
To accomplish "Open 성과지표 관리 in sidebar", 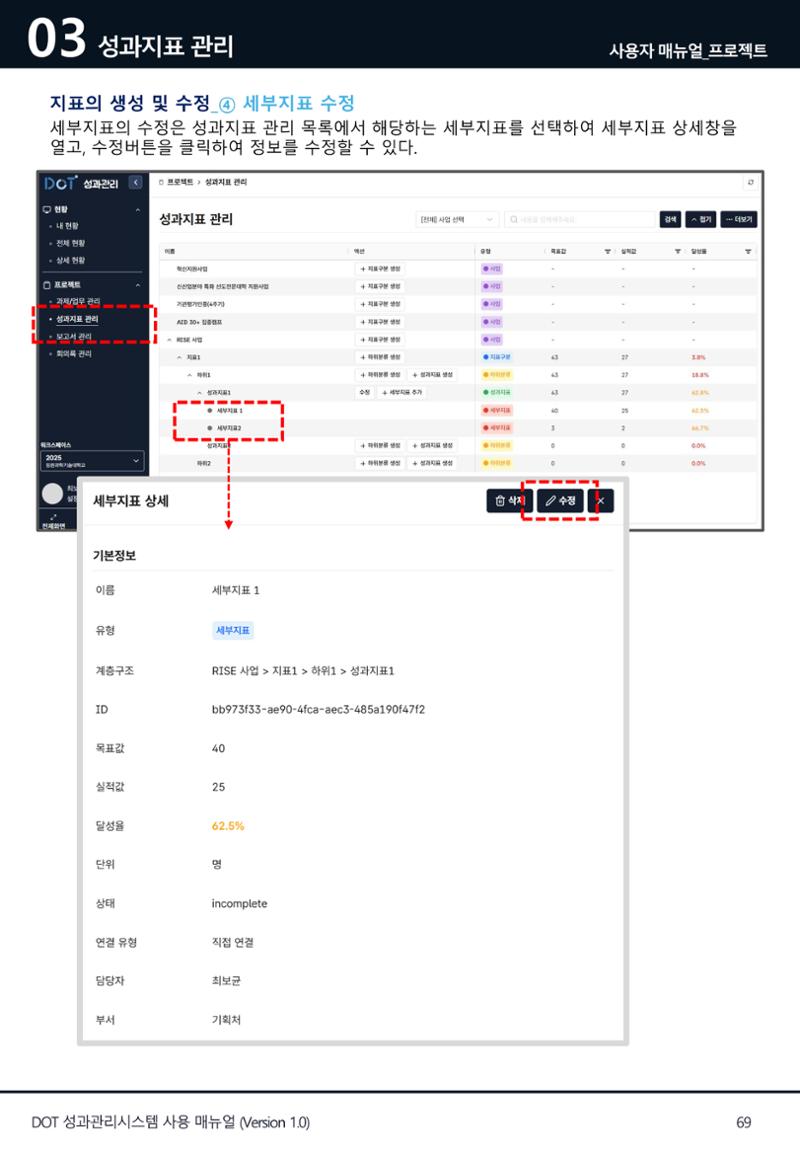I will coord(77,319).
